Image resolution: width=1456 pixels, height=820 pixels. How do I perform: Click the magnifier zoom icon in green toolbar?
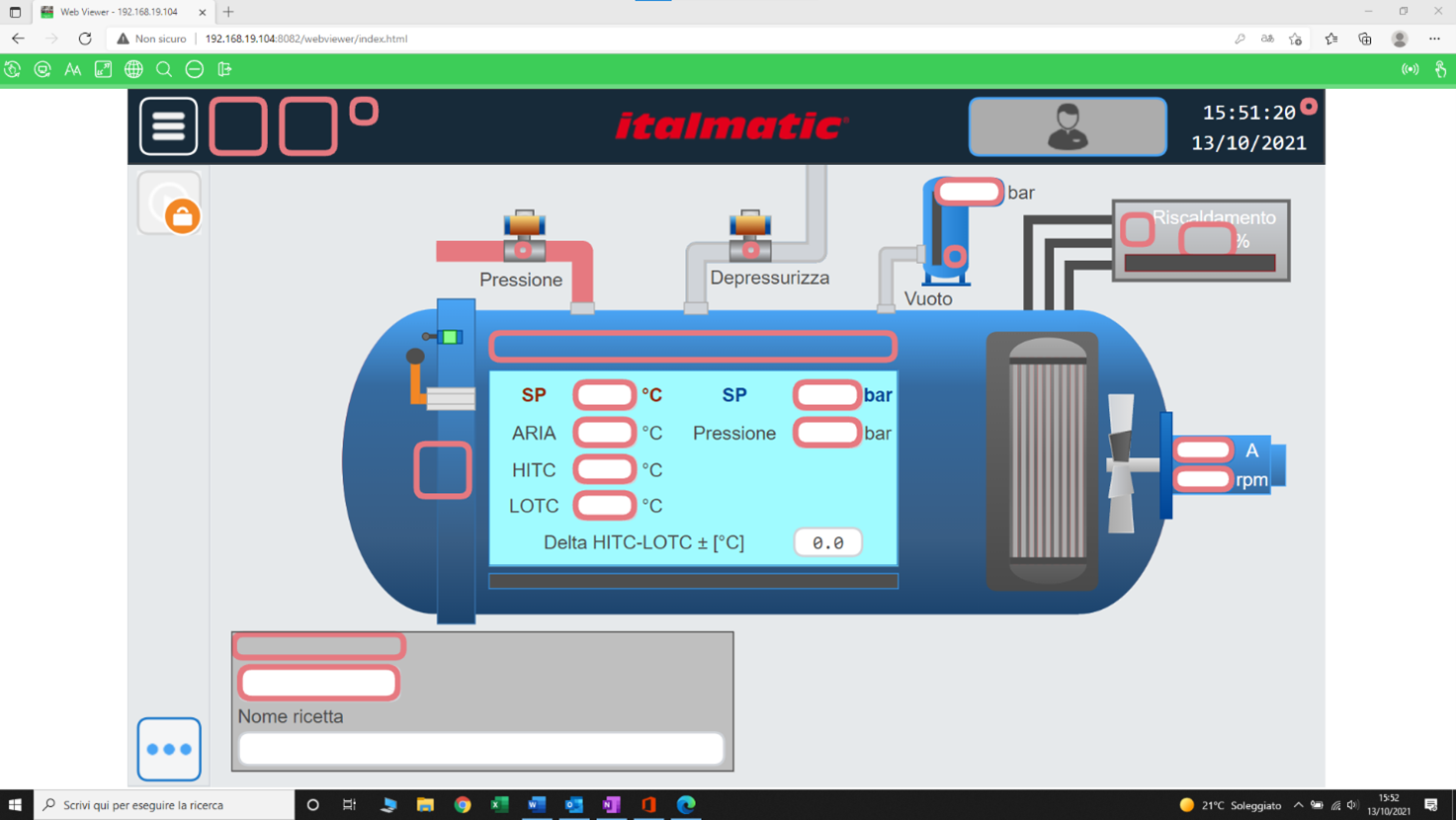pos(164,69)
